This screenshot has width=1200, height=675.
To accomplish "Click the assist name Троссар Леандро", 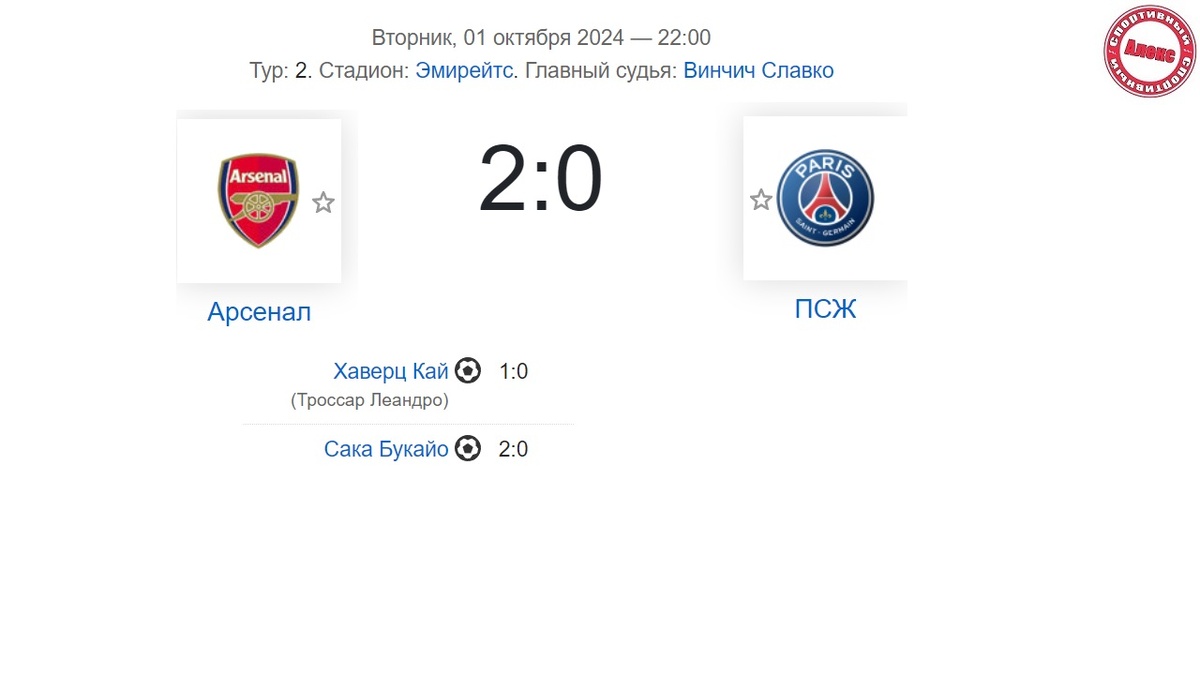I will click(369, 400).
